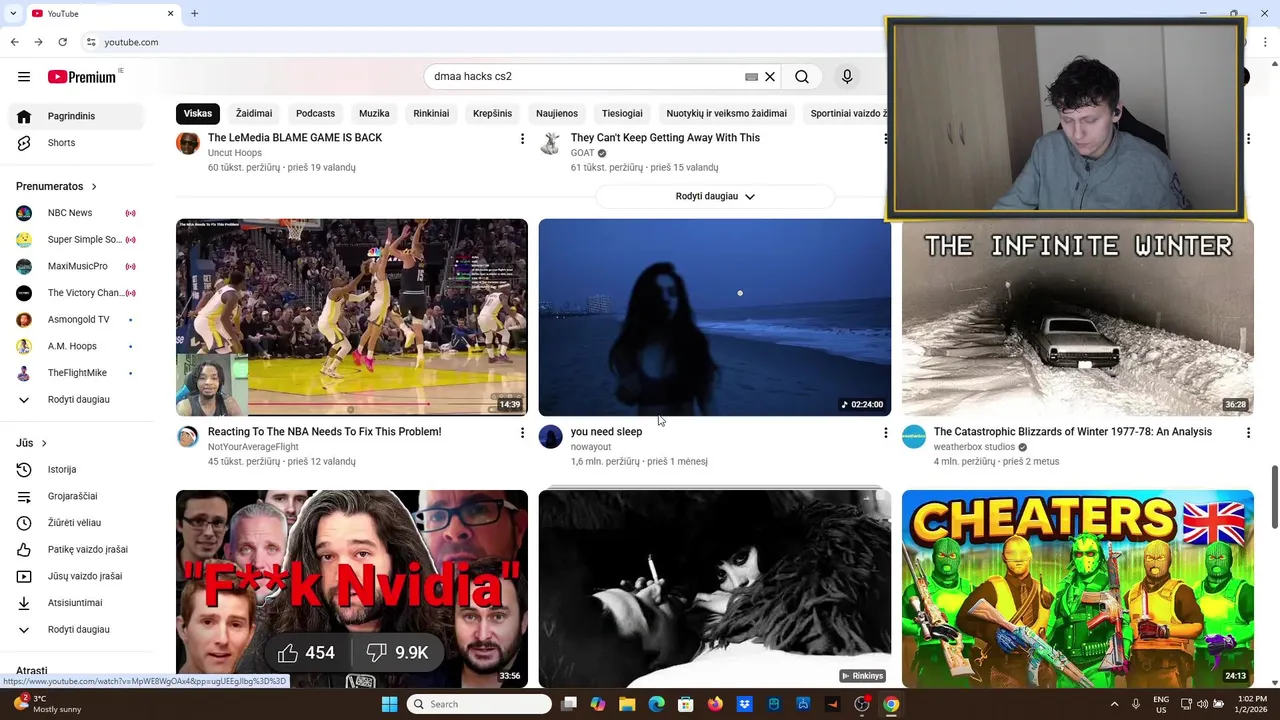This screenshot has width=1280, height=720.
Task: Play the NBA basketball video thumbnail
Action: [352, 317]
